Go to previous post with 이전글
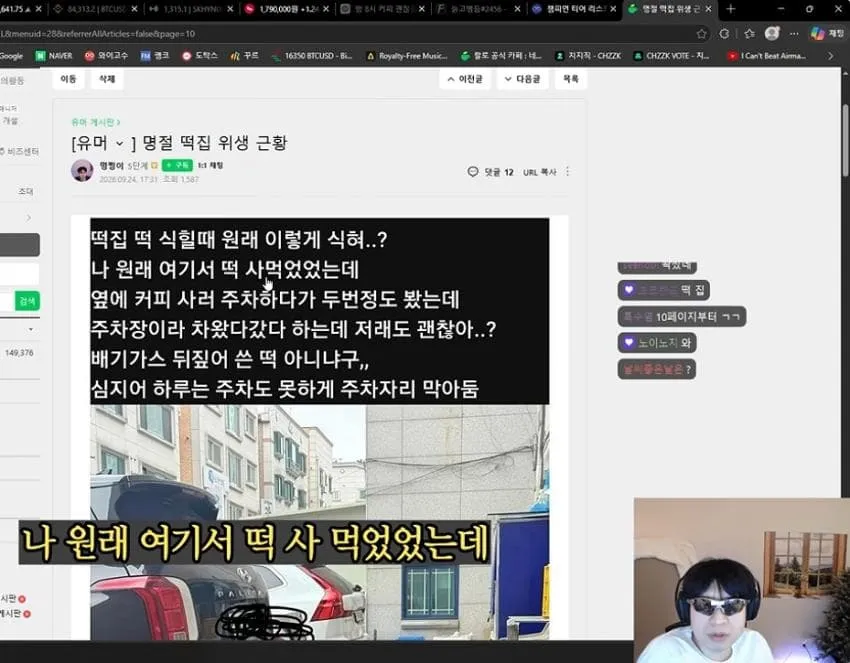Screen dimensions: 850x663 pos(465,79)
